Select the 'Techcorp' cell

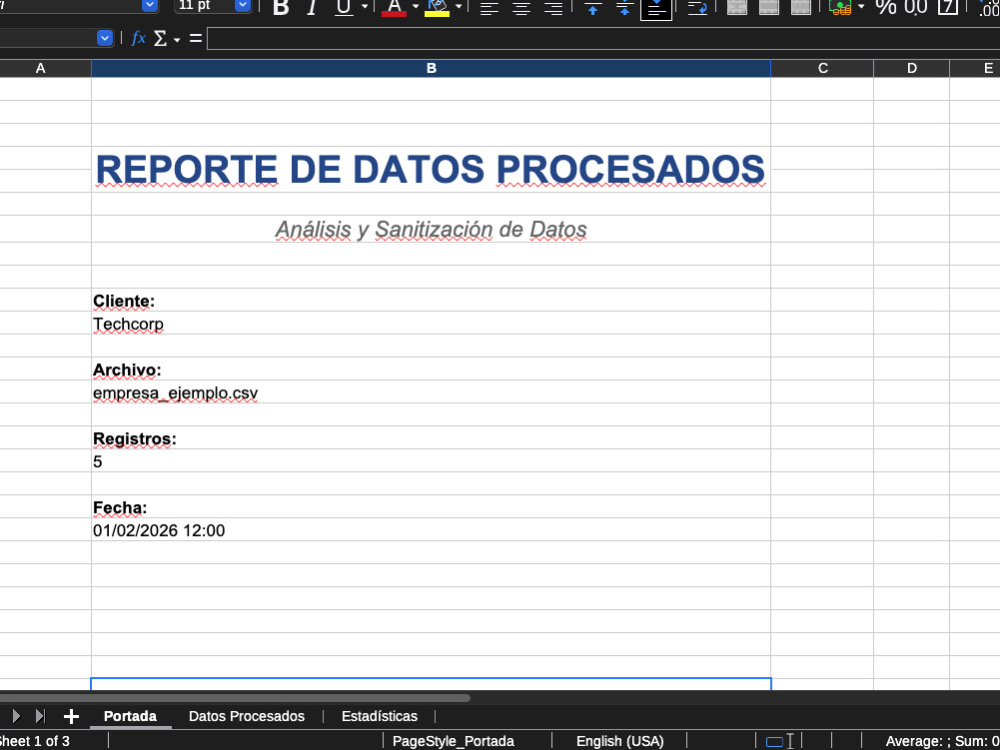430,323
